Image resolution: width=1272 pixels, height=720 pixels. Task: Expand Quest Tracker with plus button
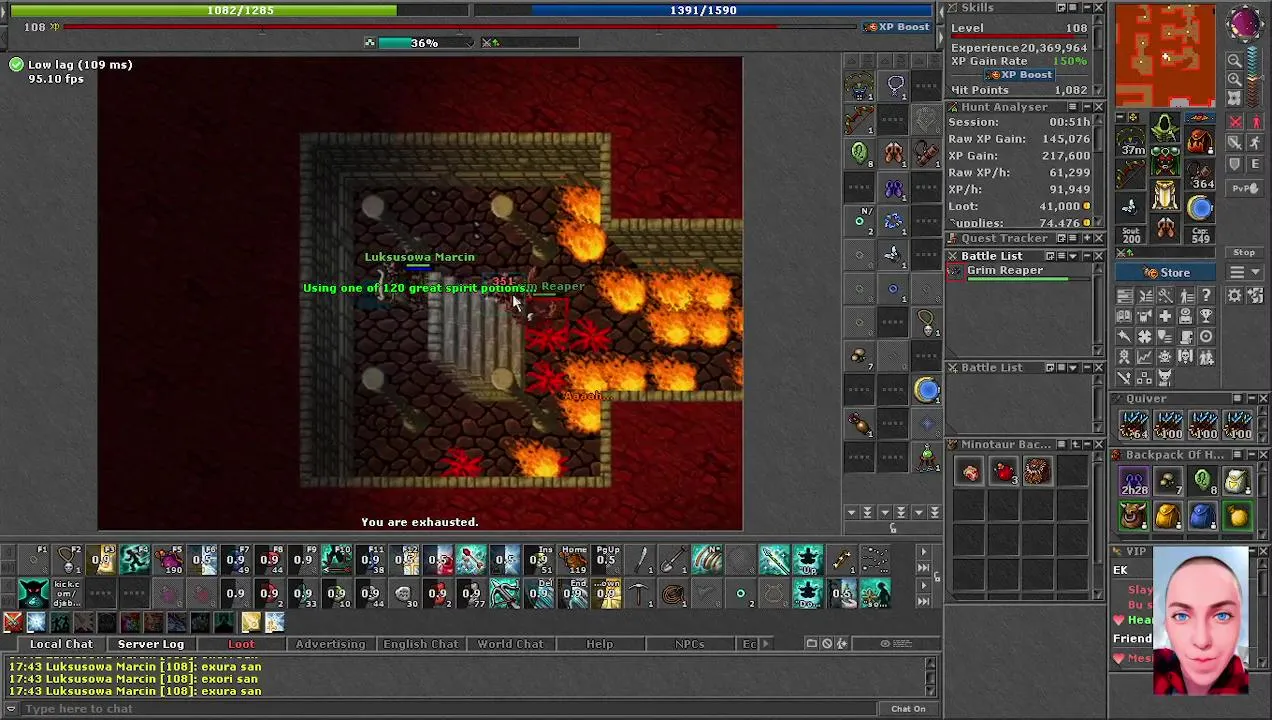point(1086,238)
